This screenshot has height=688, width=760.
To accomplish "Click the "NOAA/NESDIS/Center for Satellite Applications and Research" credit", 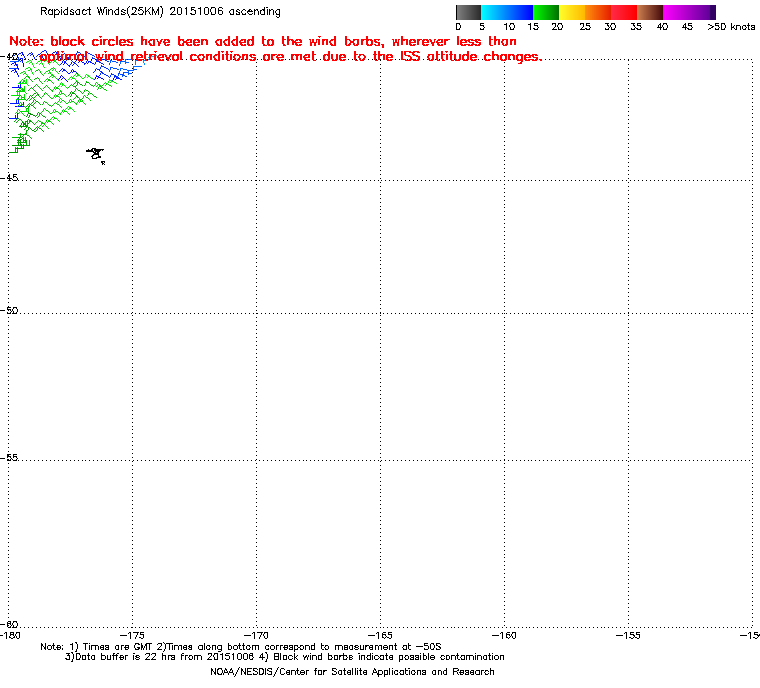I will click(x=352, y=672).
